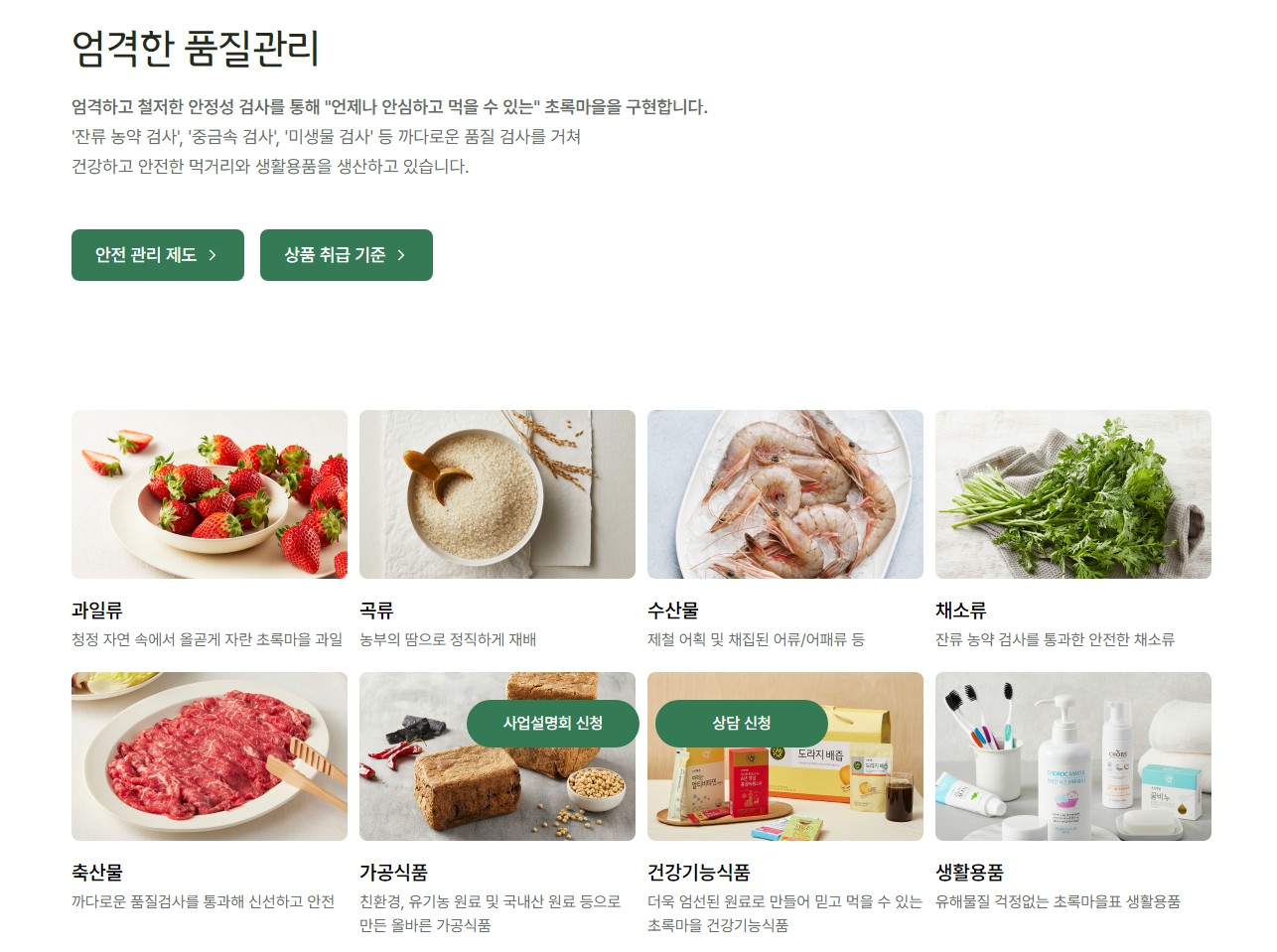Click the green vegetables 채소류 image
The image size is (1277, 952).
1073,494
